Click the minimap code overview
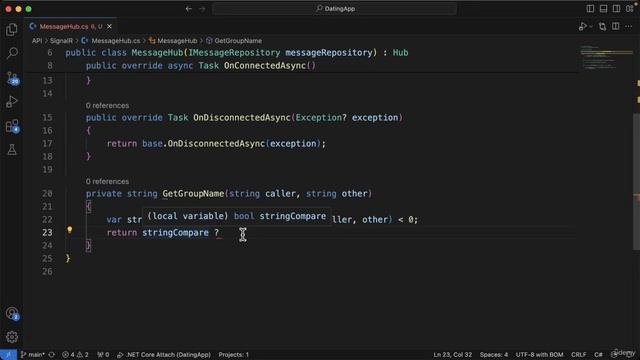The width and height of the screenshot is (640, 360). (x=607, y=58)
